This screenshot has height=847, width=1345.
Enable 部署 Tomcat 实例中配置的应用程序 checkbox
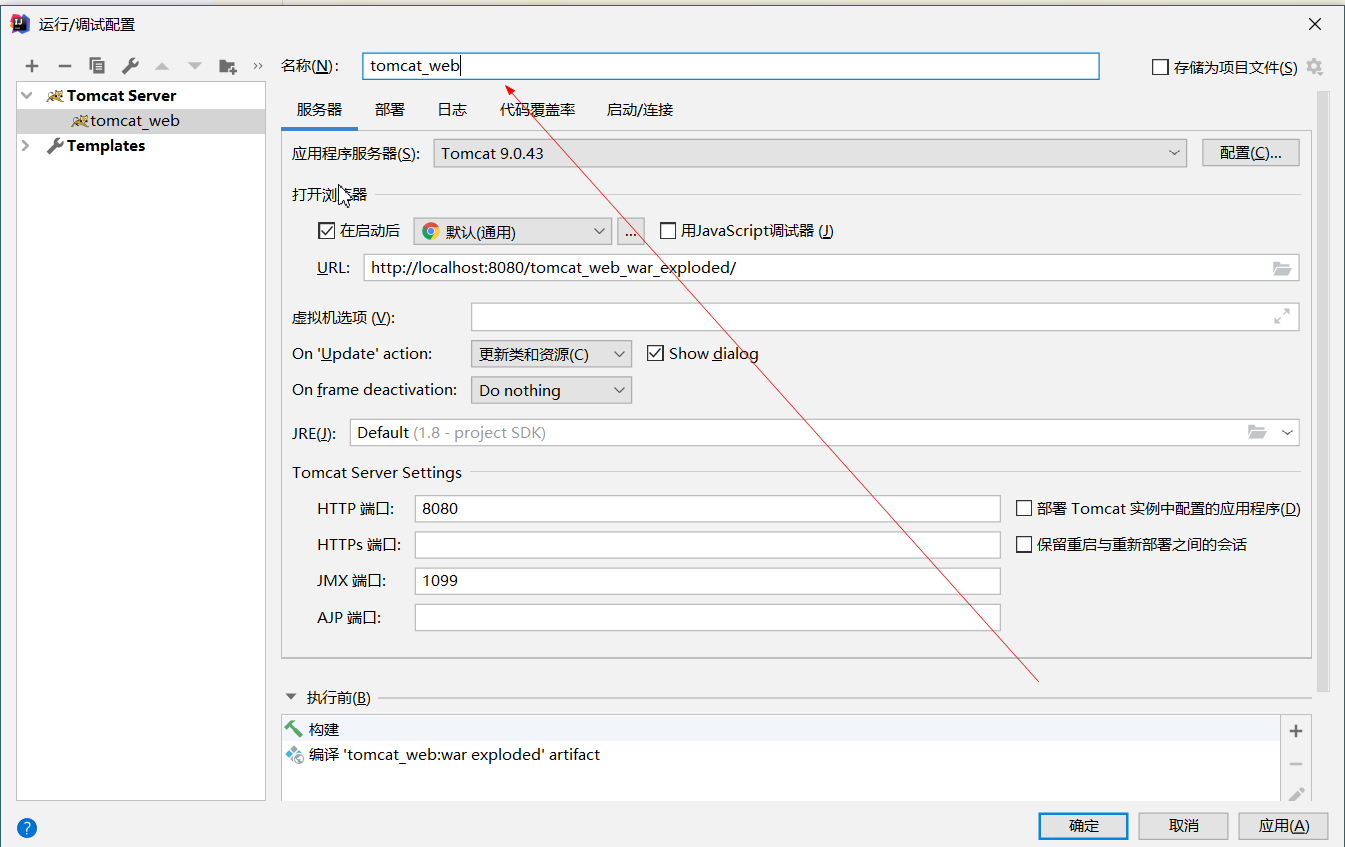coord(1024,508)
